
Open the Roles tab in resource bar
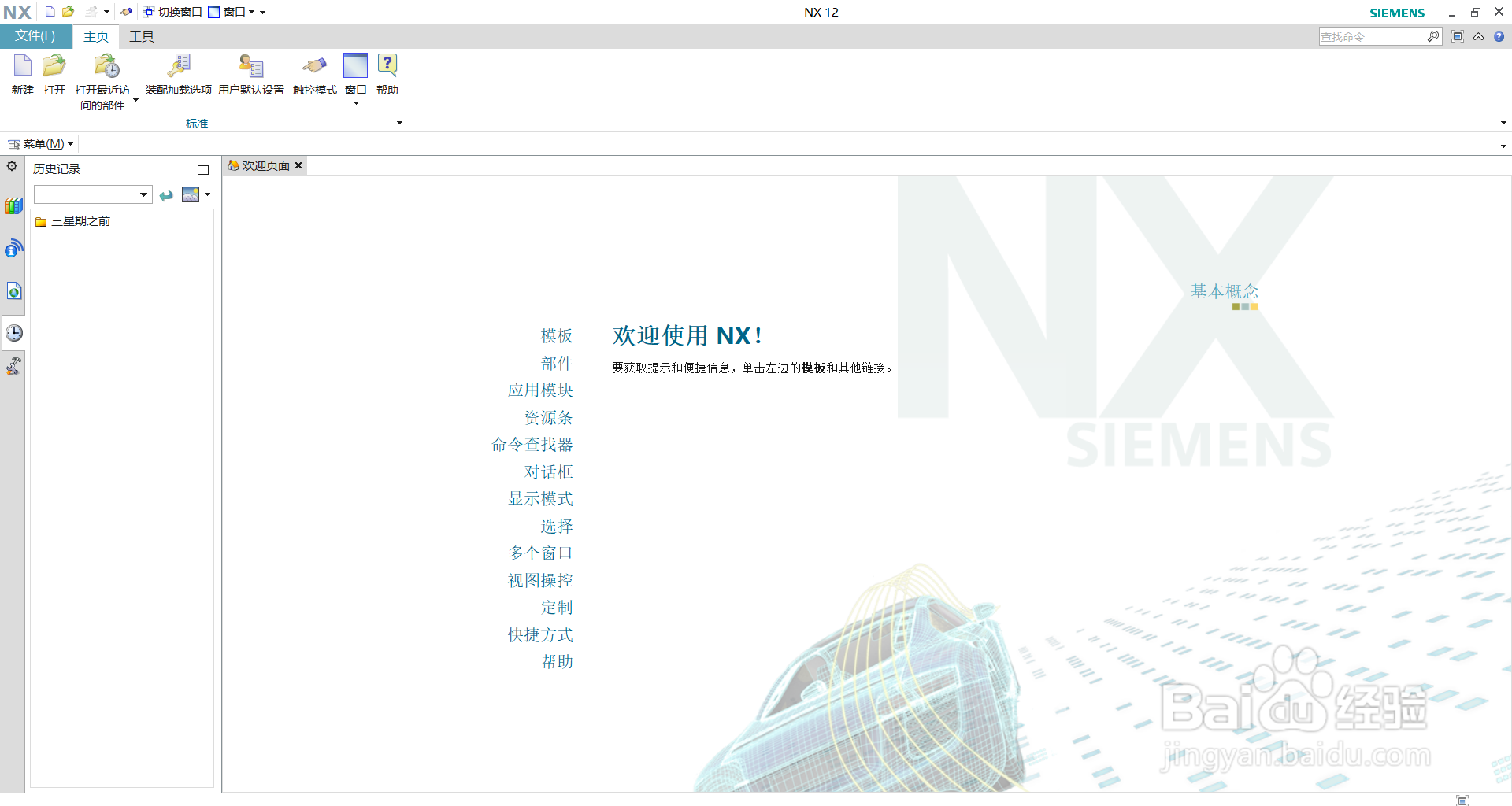coord(13,366)
